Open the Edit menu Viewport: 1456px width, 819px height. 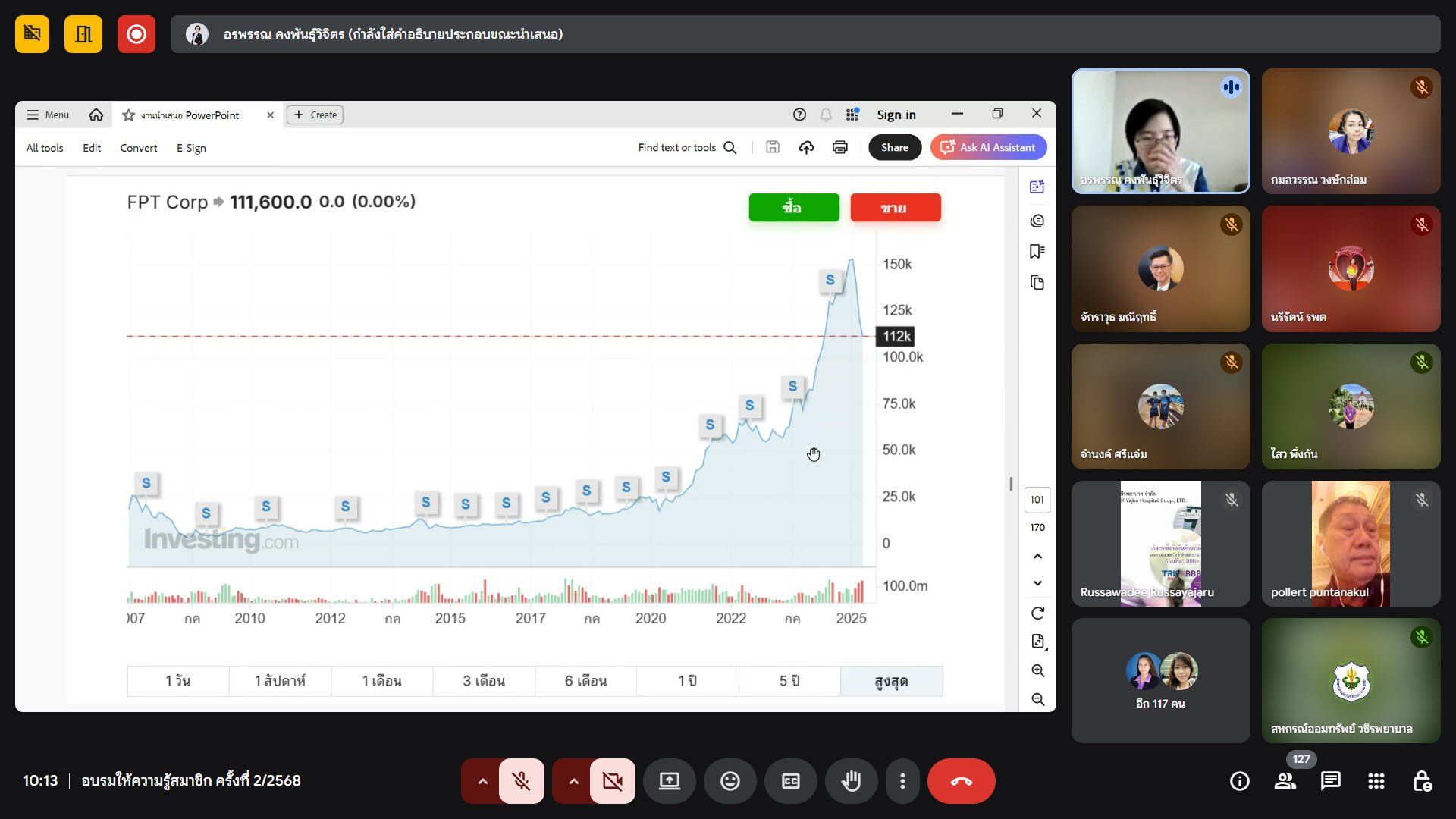point(92,148)
